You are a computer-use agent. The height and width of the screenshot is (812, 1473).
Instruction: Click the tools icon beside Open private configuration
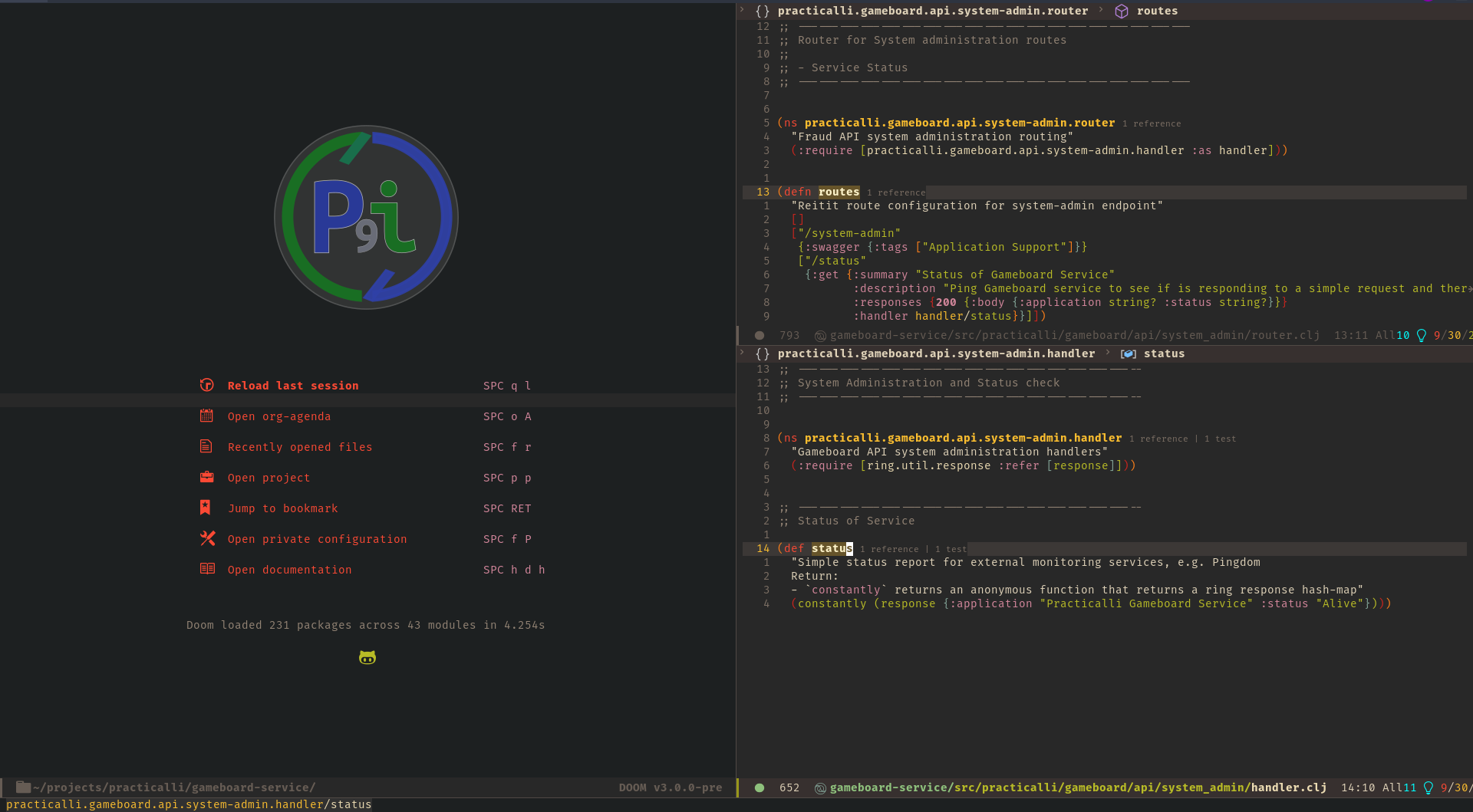pos(207,538)
